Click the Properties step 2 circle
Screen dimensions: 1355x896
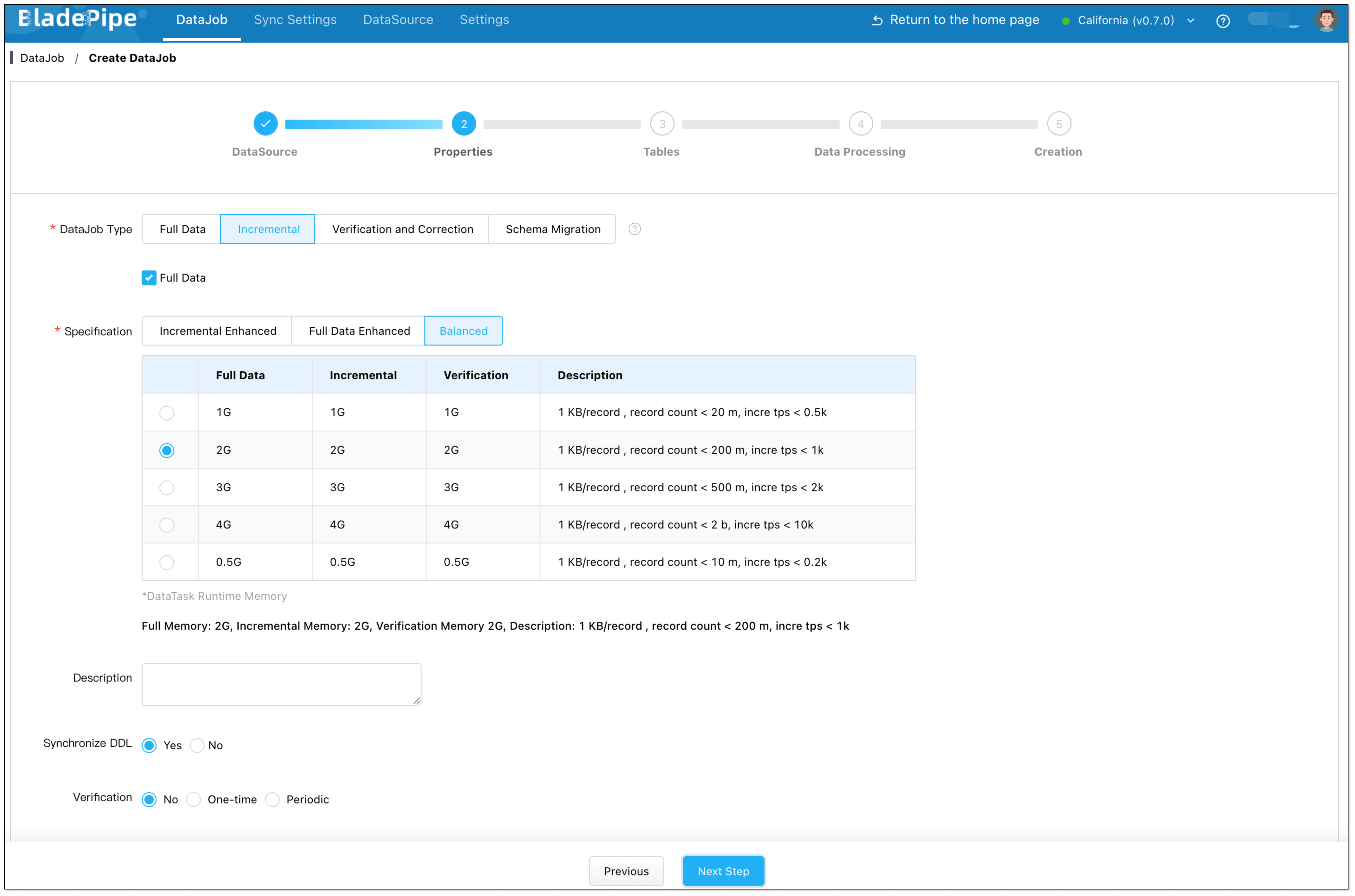463,123
